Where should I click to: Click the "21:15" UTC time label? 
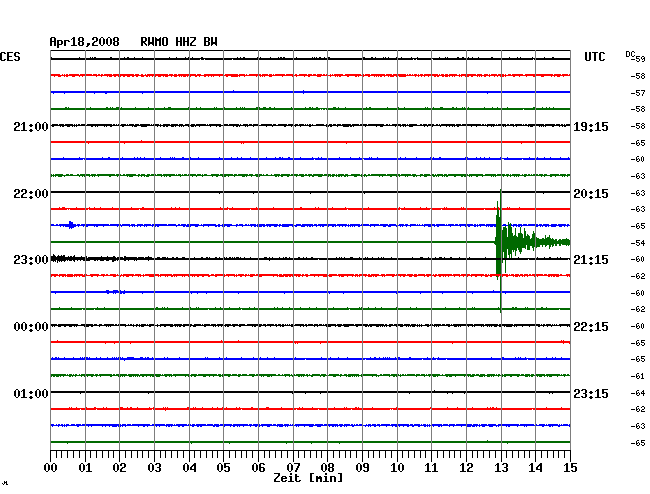tap(591, 260)
